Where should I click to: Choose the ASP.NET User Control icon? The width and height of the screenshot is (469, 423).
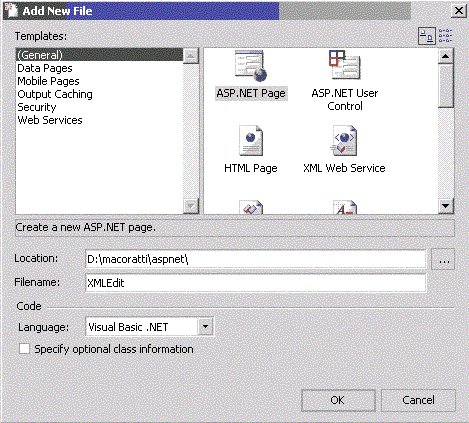point(345,65)
